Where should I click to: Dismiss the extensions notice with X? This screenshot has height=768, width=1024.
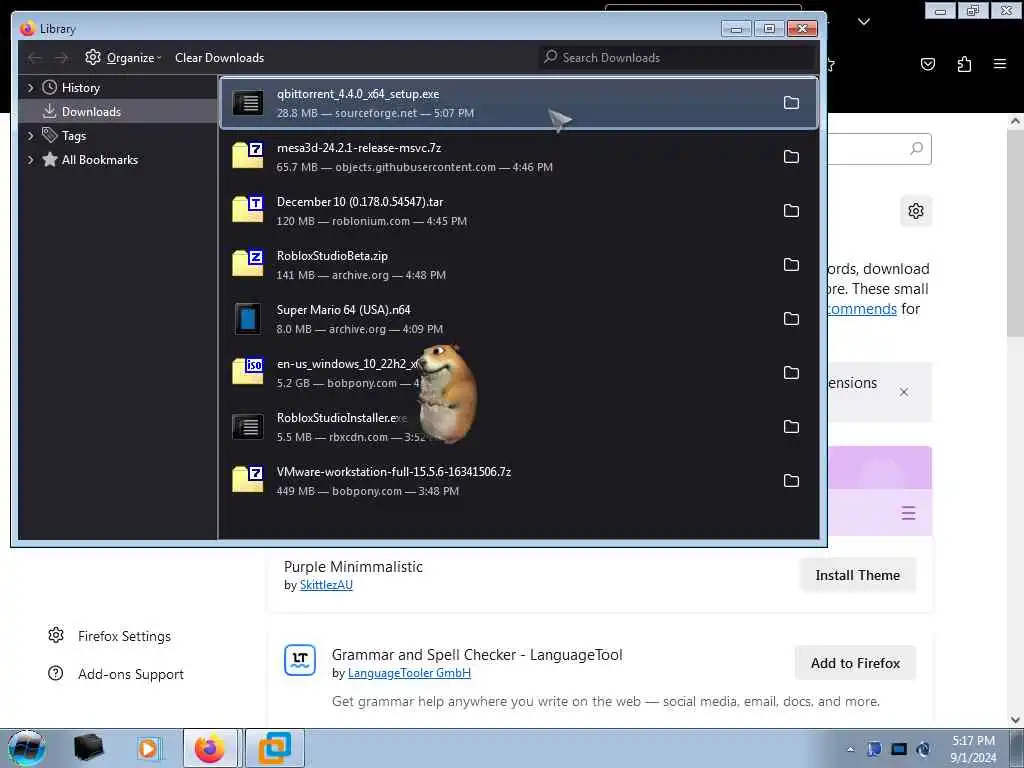(x=904, y=392)
